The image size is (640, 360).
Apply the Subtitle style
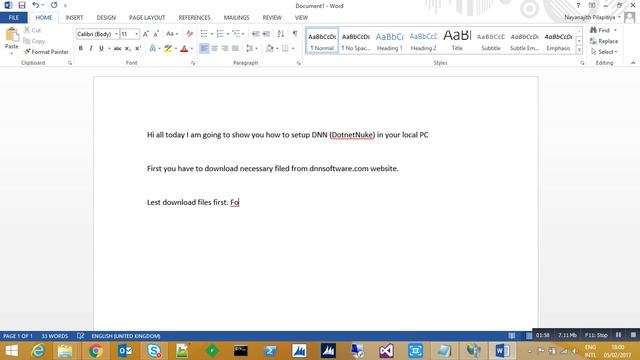(491, 41)
